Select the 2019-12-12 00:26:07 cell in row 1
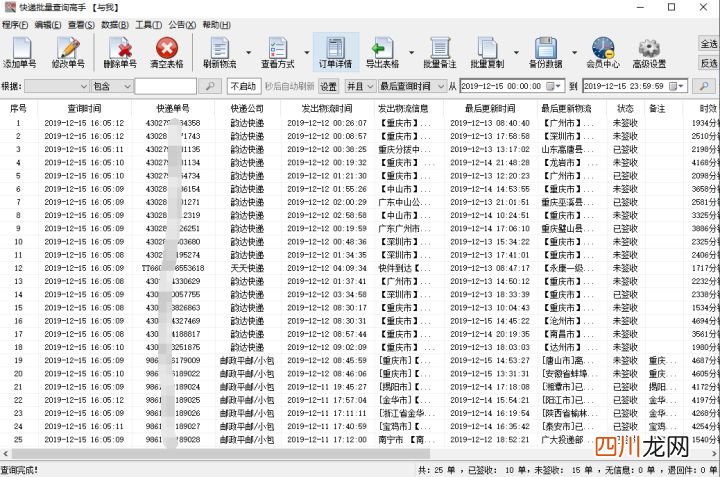Viewport: 720px width, 477px height. point(327,123)
